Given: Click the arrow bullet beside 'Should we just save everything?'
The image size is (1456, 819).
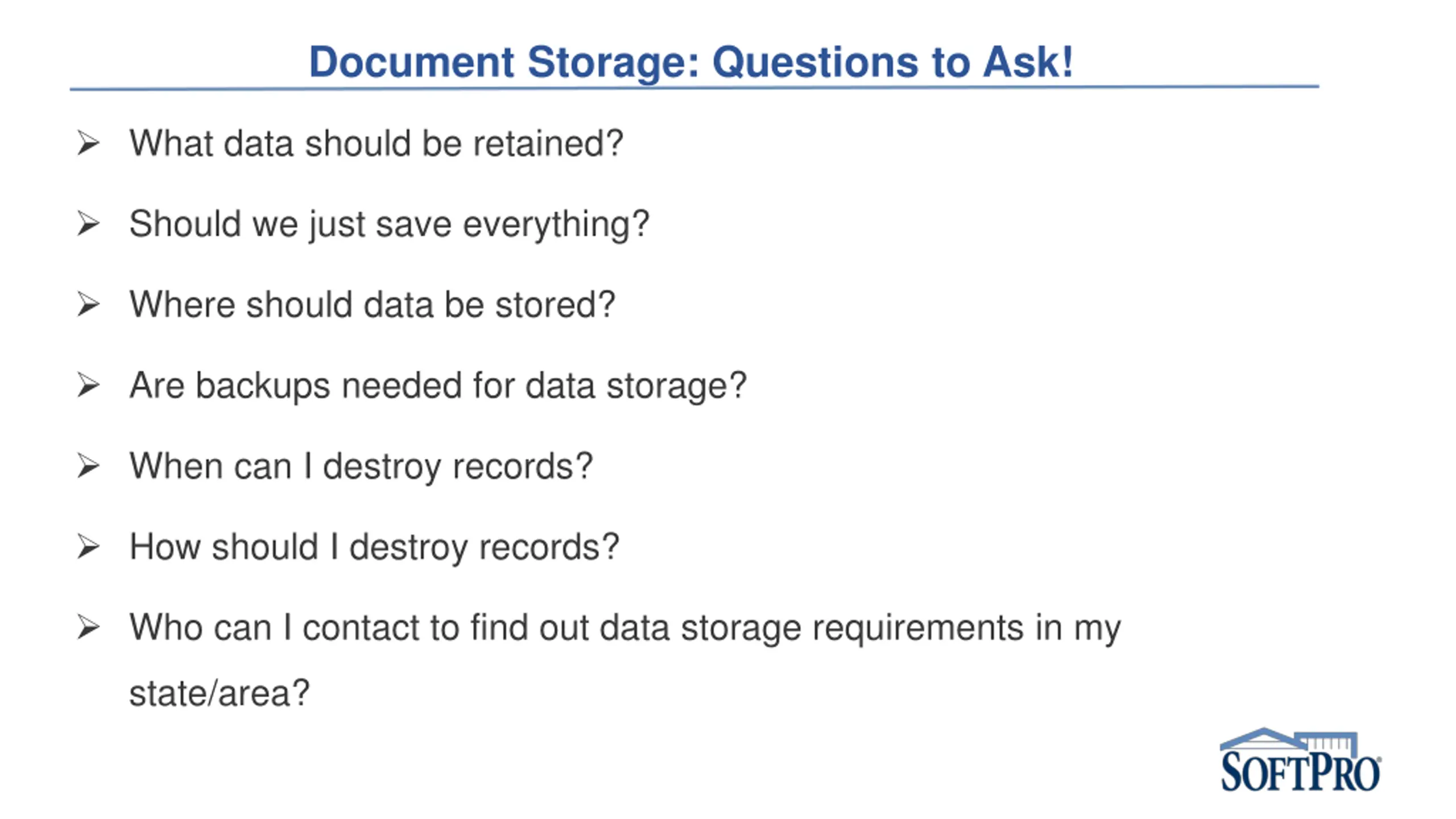Looking at the screenshot, I should (x=89, y=224).
